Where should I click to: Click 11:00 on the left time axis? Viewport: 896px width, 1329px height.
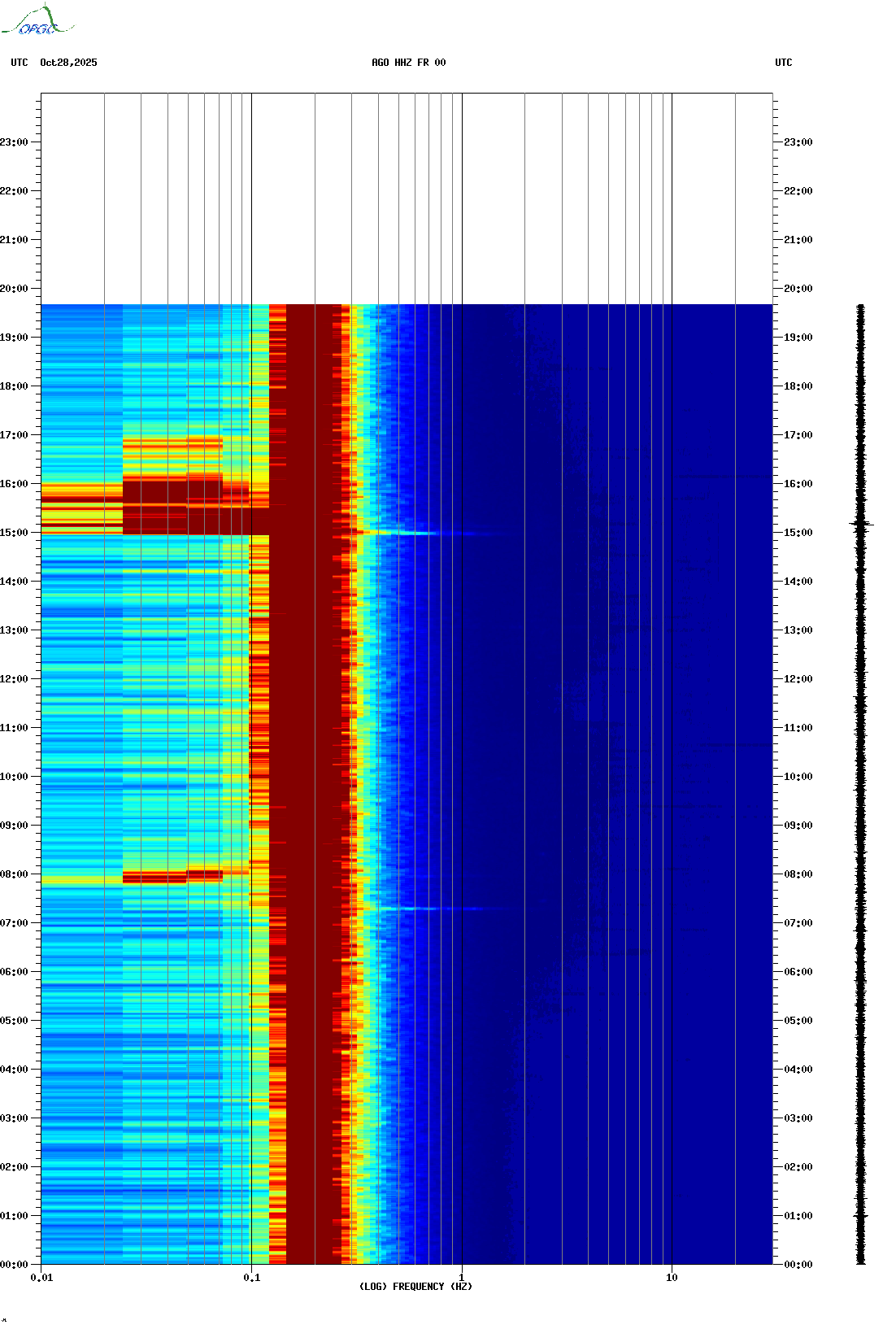click(14, 728)
